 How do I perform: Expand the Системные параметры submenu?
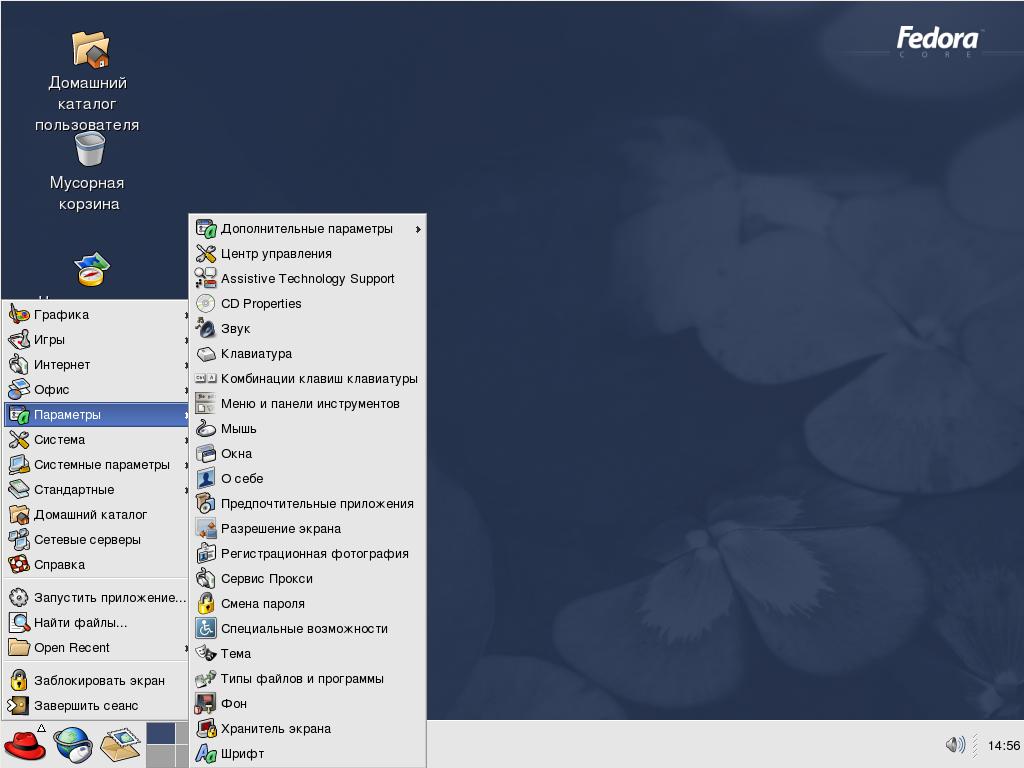pos(96,464)
